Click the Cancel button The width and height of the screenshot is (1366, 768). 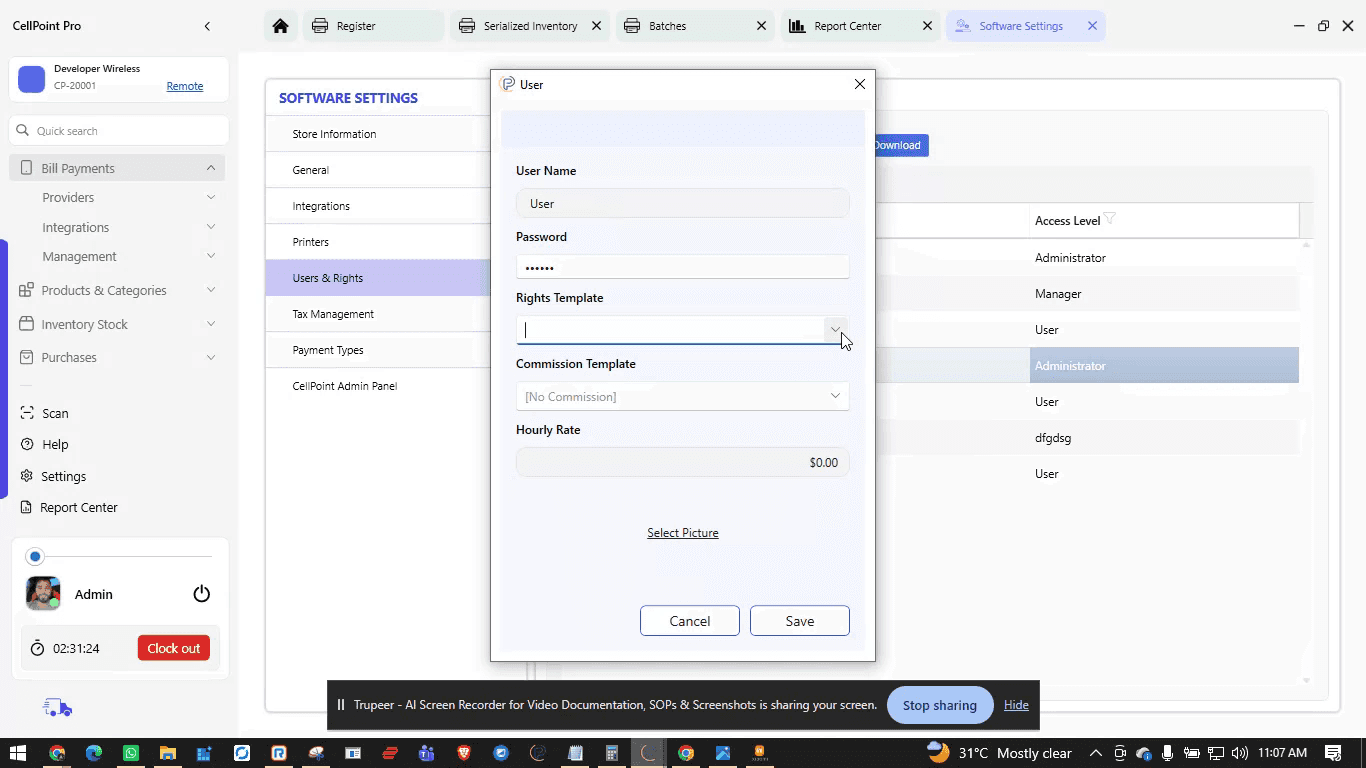coord(690,621)
